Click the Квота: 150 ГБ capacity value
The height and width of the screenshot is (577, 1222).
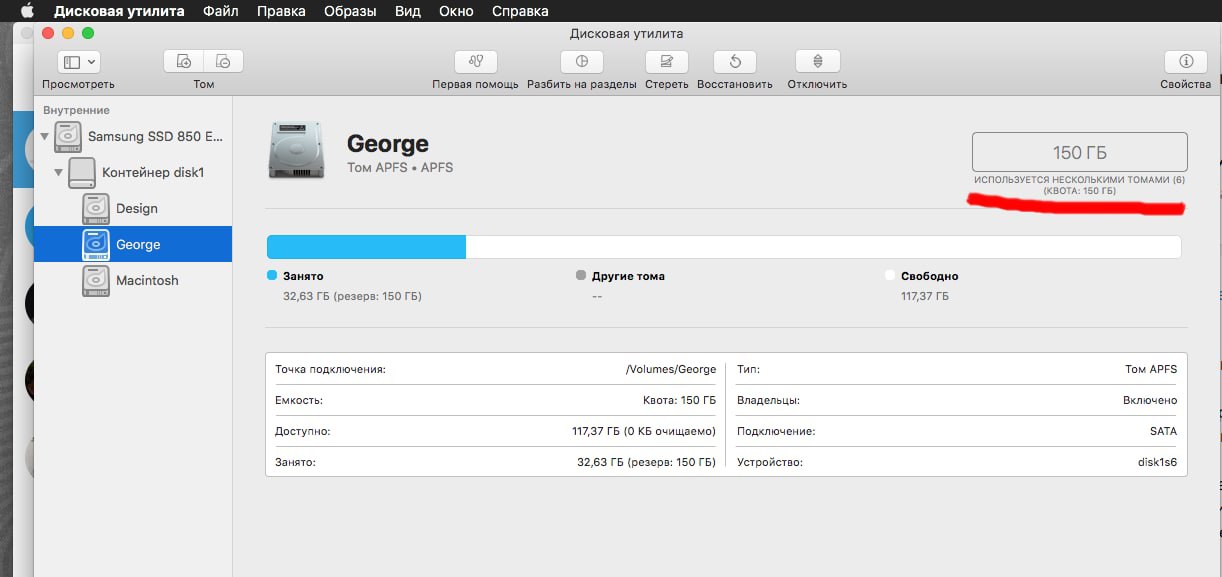tap(680, 400)
